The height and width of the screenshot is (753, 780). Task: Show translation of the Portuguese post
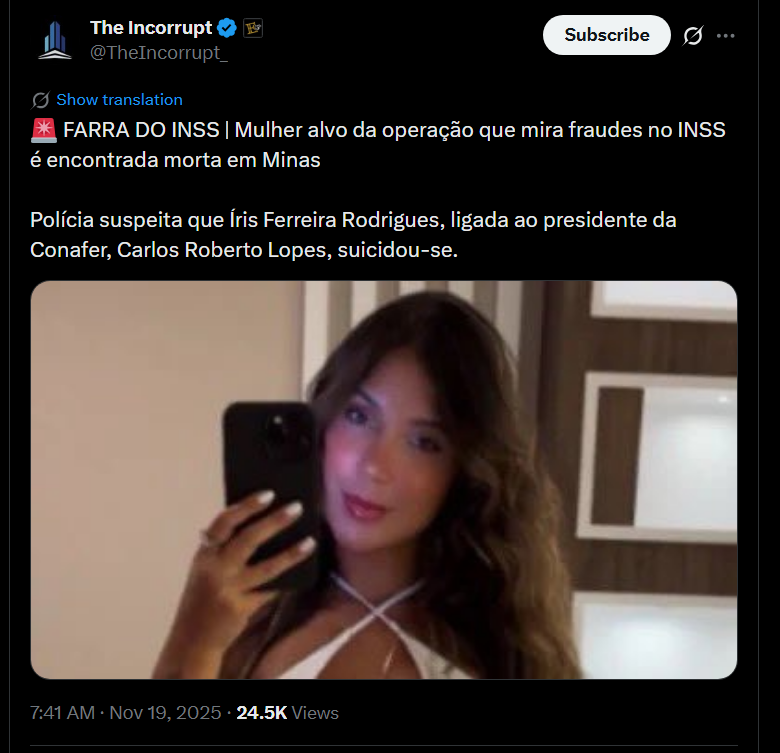pos(119,99)
